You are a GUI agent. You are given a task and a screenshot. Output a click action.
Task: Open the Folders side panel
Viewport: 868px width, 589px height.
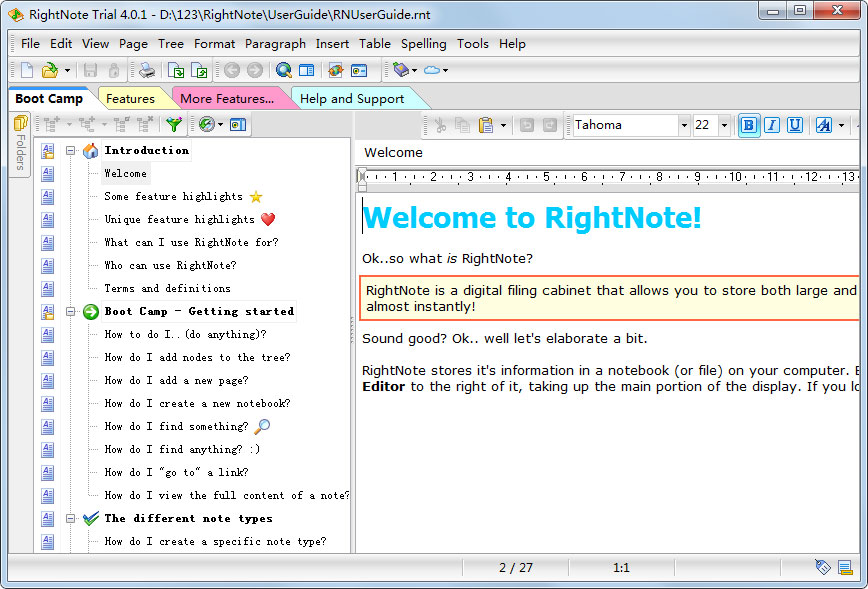pos(20,143)
